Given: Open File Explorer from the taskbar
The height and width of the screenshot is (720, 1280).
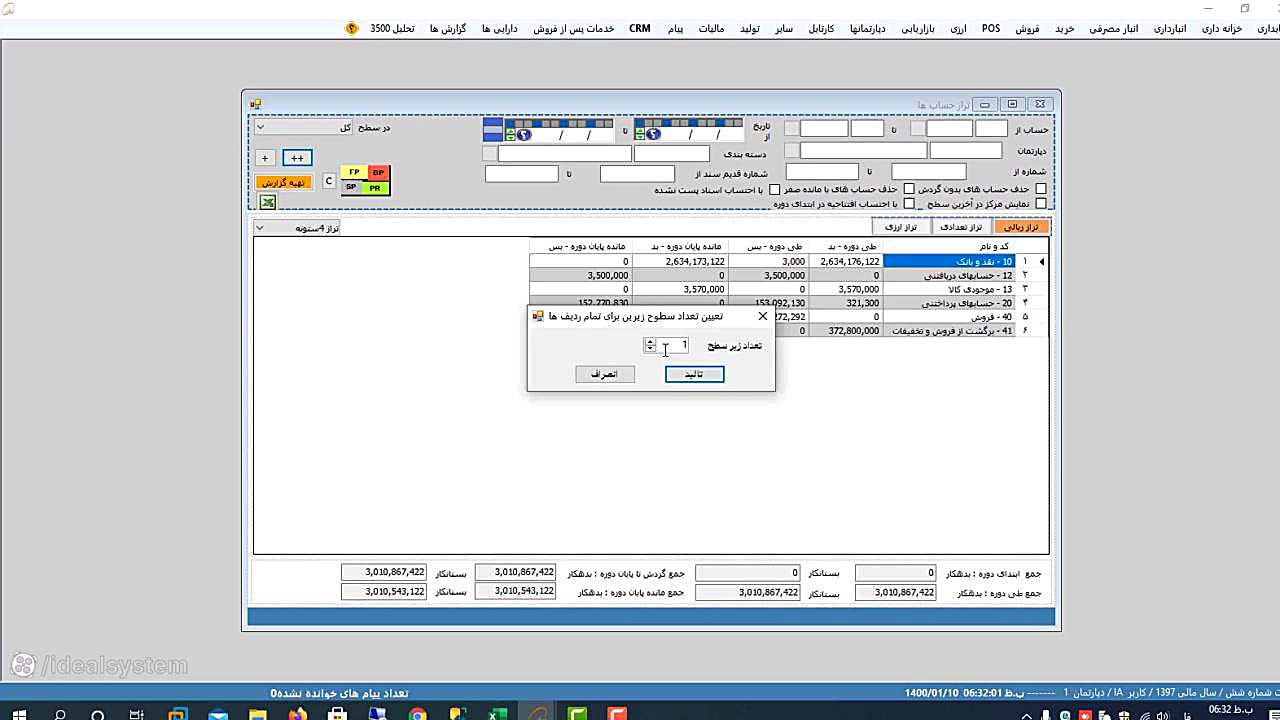Looking at the screenshot, I should 258,715.
